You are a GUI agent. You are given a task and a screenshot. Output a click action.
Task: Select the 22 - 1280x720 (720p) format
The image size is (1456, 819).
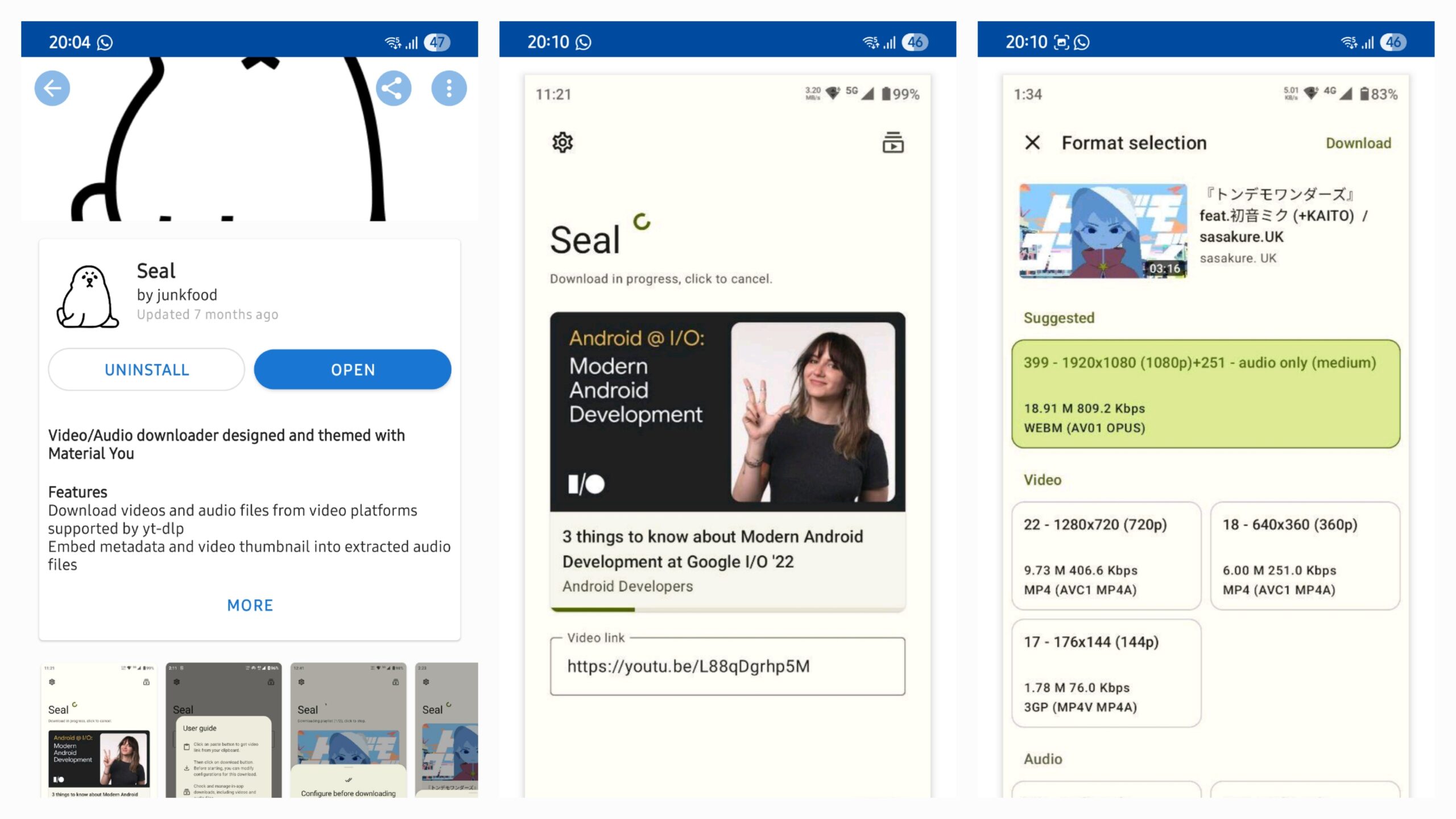point(1106,556)
